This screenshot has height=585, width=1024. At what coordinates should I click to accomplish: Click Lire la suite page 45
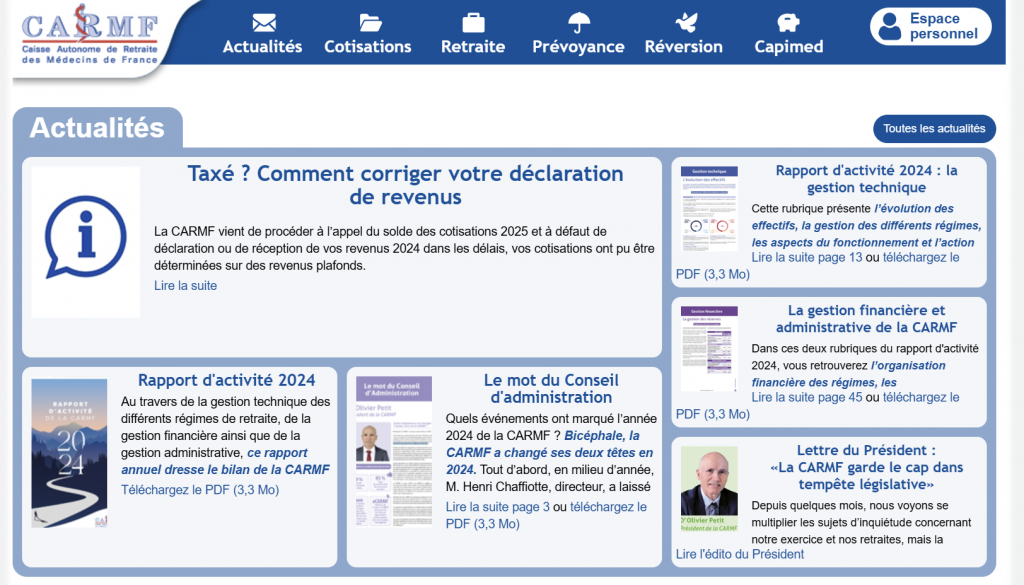(x=807, y=397)
